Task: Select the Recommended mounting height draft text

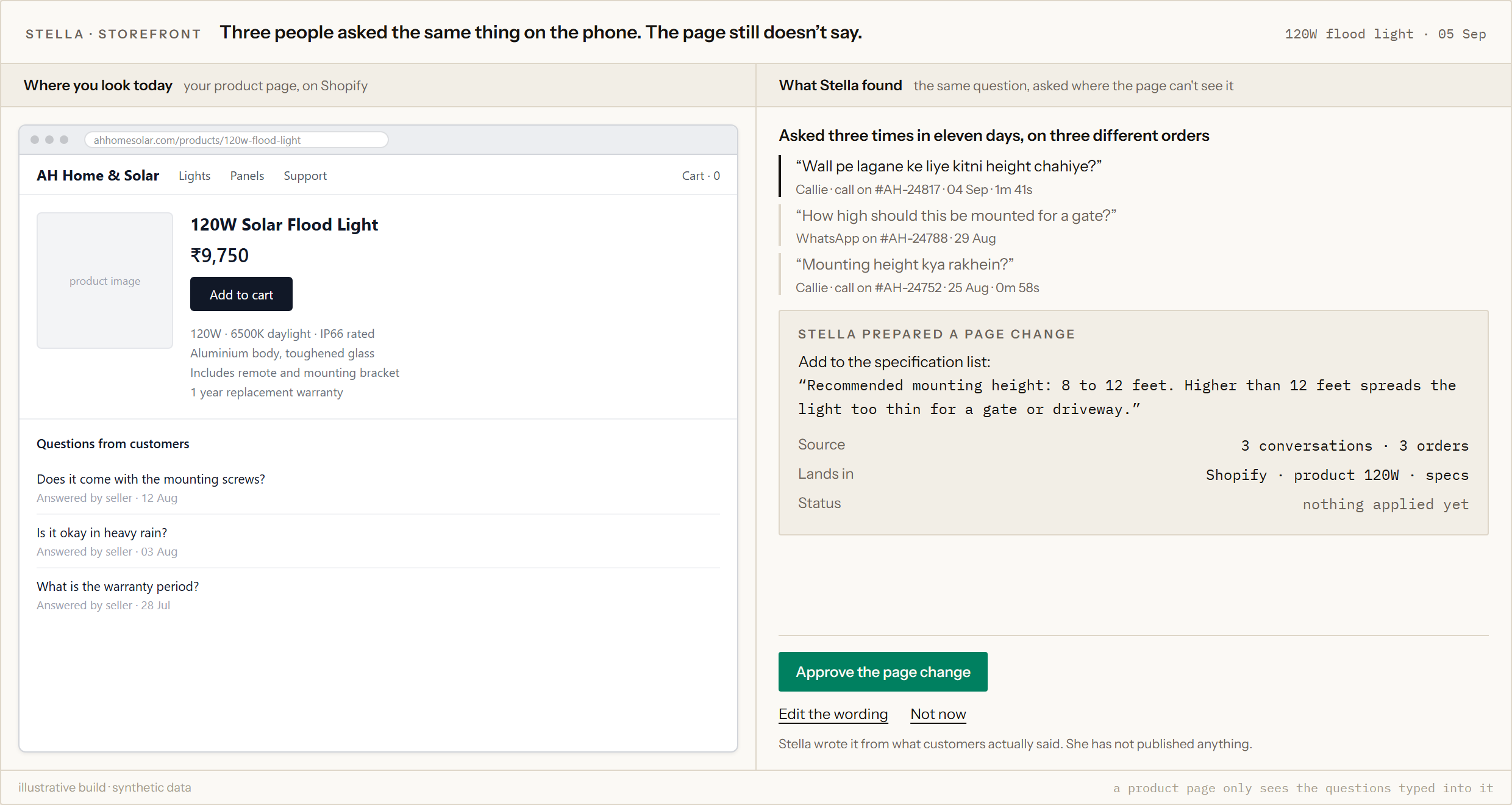Action: pyautogui.click(x=1127, y=397)
